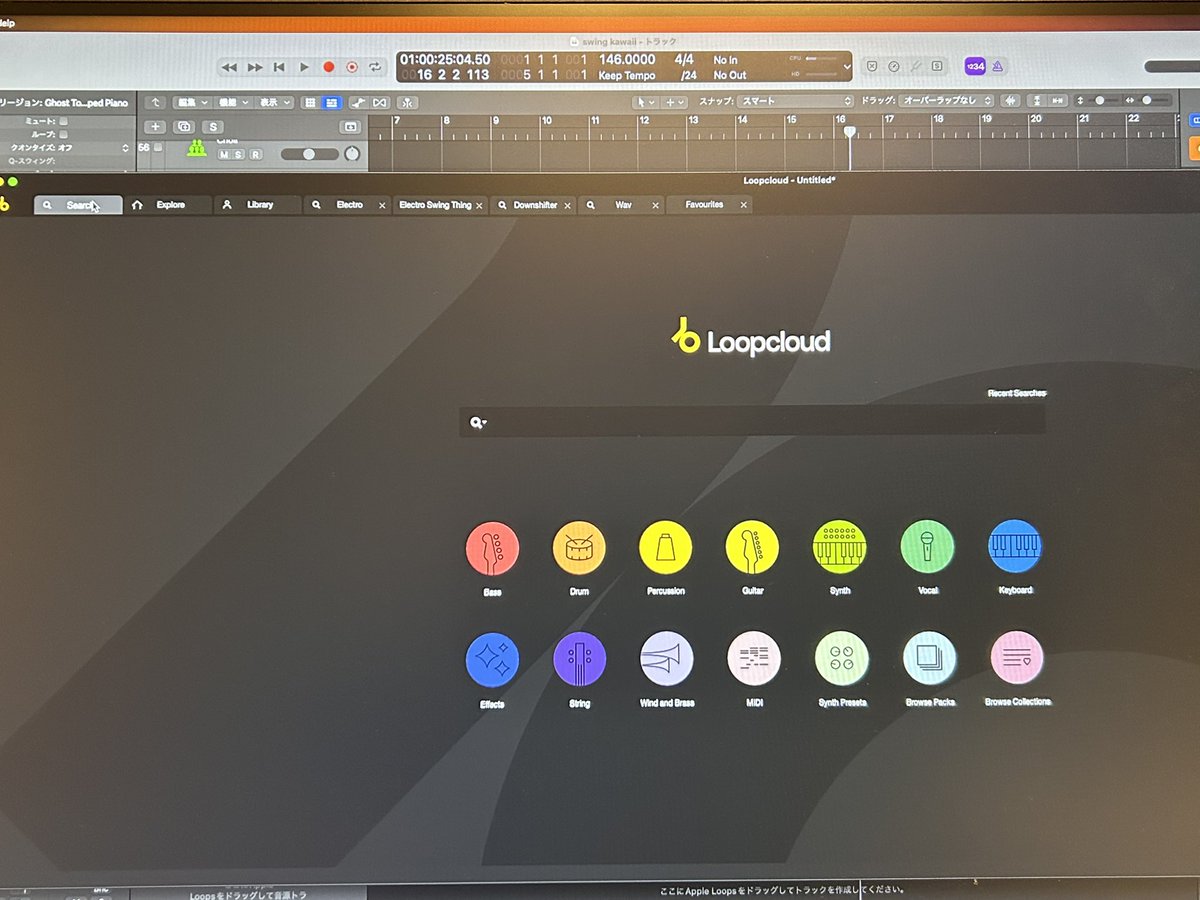Open the Keyboard category

coord(1015,546)
